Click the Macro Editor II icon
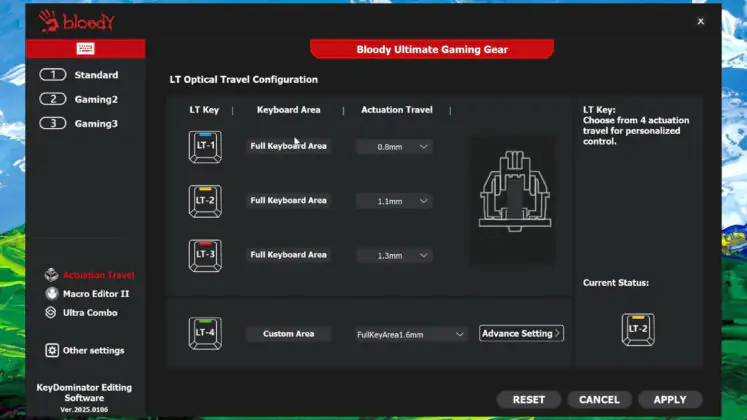This screenshot has height=420, width=747. tap(51, 294)
